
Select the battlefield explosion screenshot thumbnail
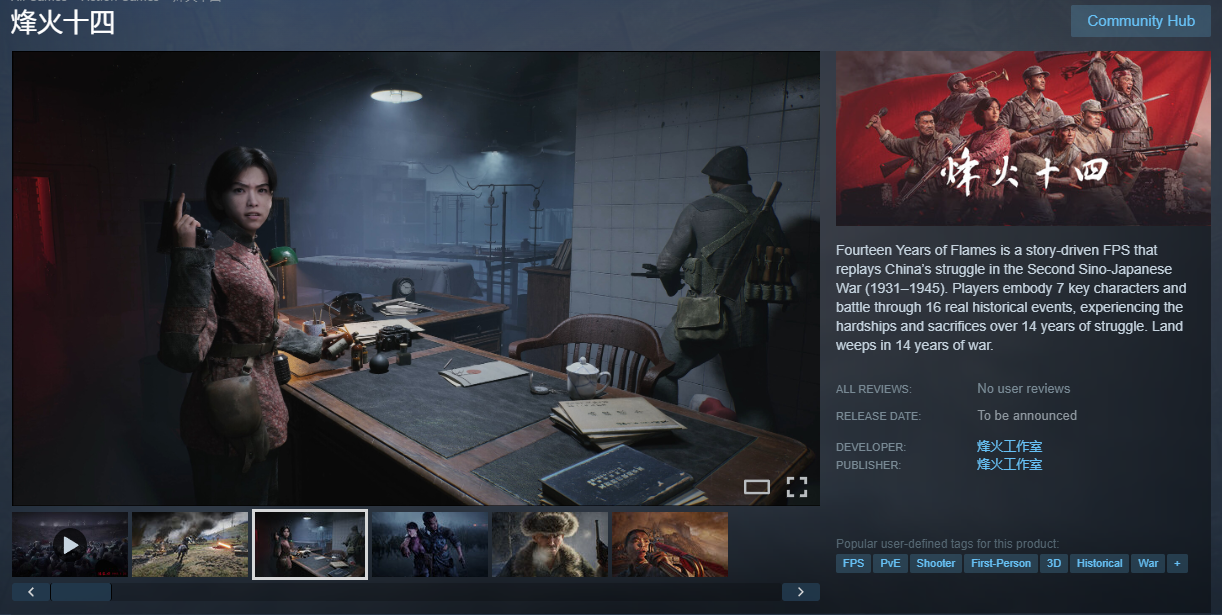pyautogui.click(x=190, y=545)
